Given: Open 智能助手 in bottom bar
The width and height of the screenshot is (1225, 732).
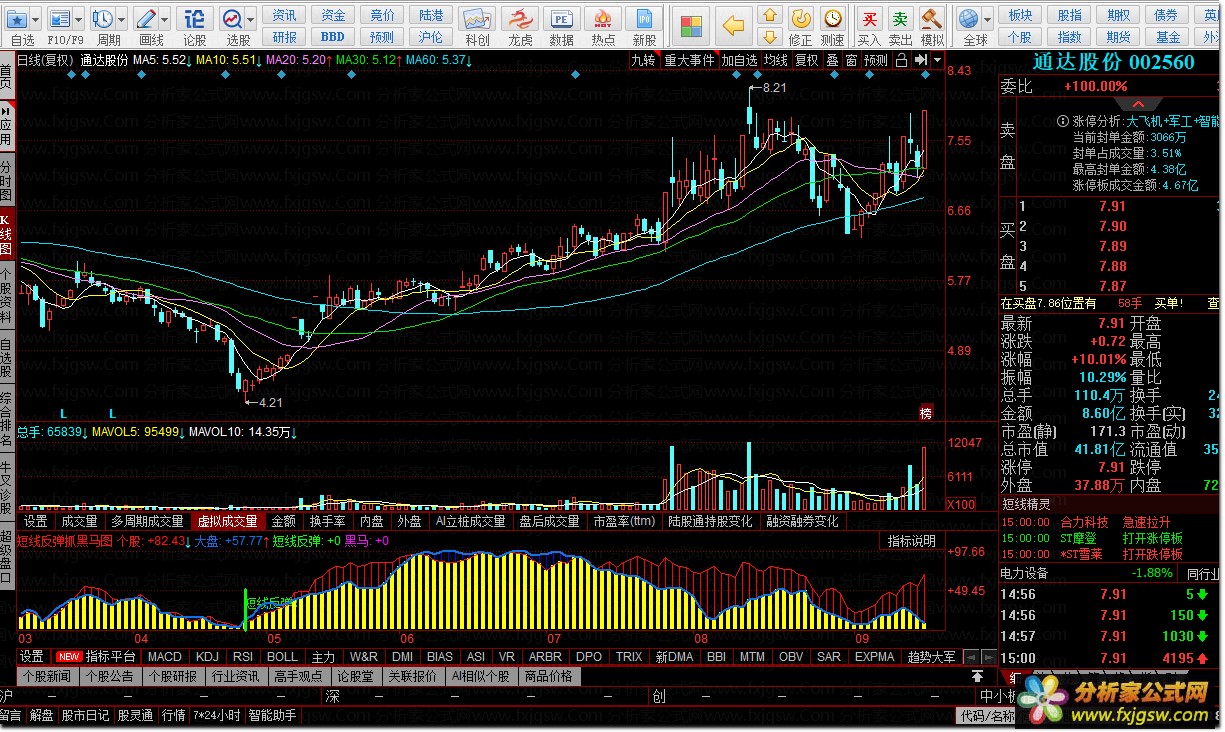Looking at the screenshot, I should (272, 716).
